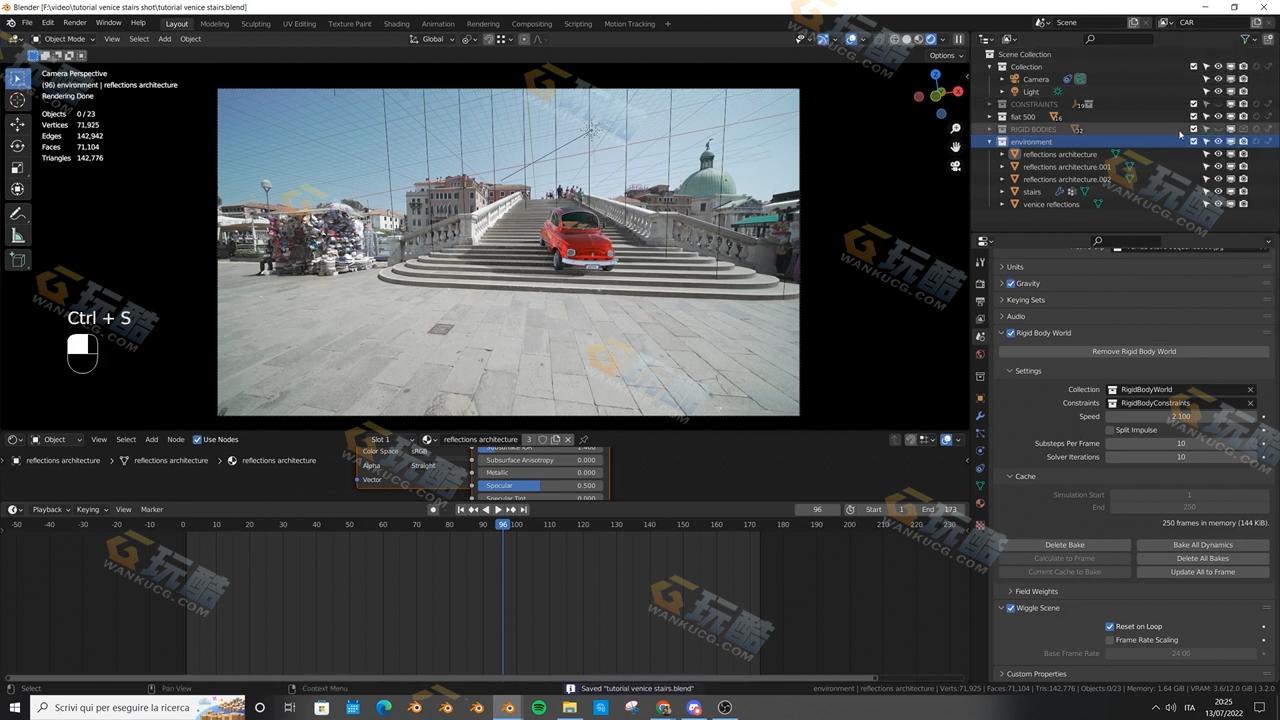Viewport: 1280px width, 720px height.
Task: Open the outliner filter funnel icon
Action: tap(1246, 39)
